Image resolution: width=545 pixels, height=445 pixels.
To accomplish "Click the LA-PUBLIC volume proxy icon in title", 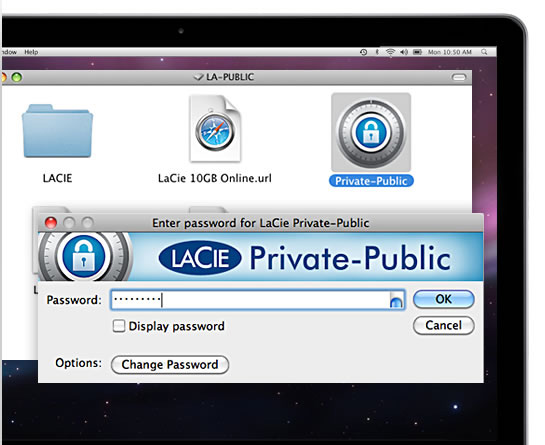I will (x=198, y=77).
